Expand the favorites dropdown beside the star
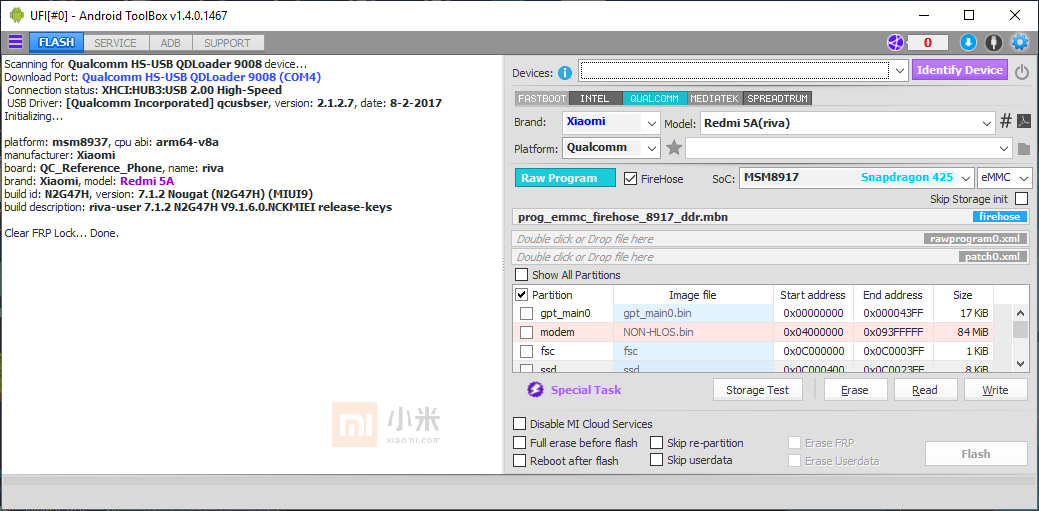The width and height of the screenshot is (1039, 511). click(1005, 148)
